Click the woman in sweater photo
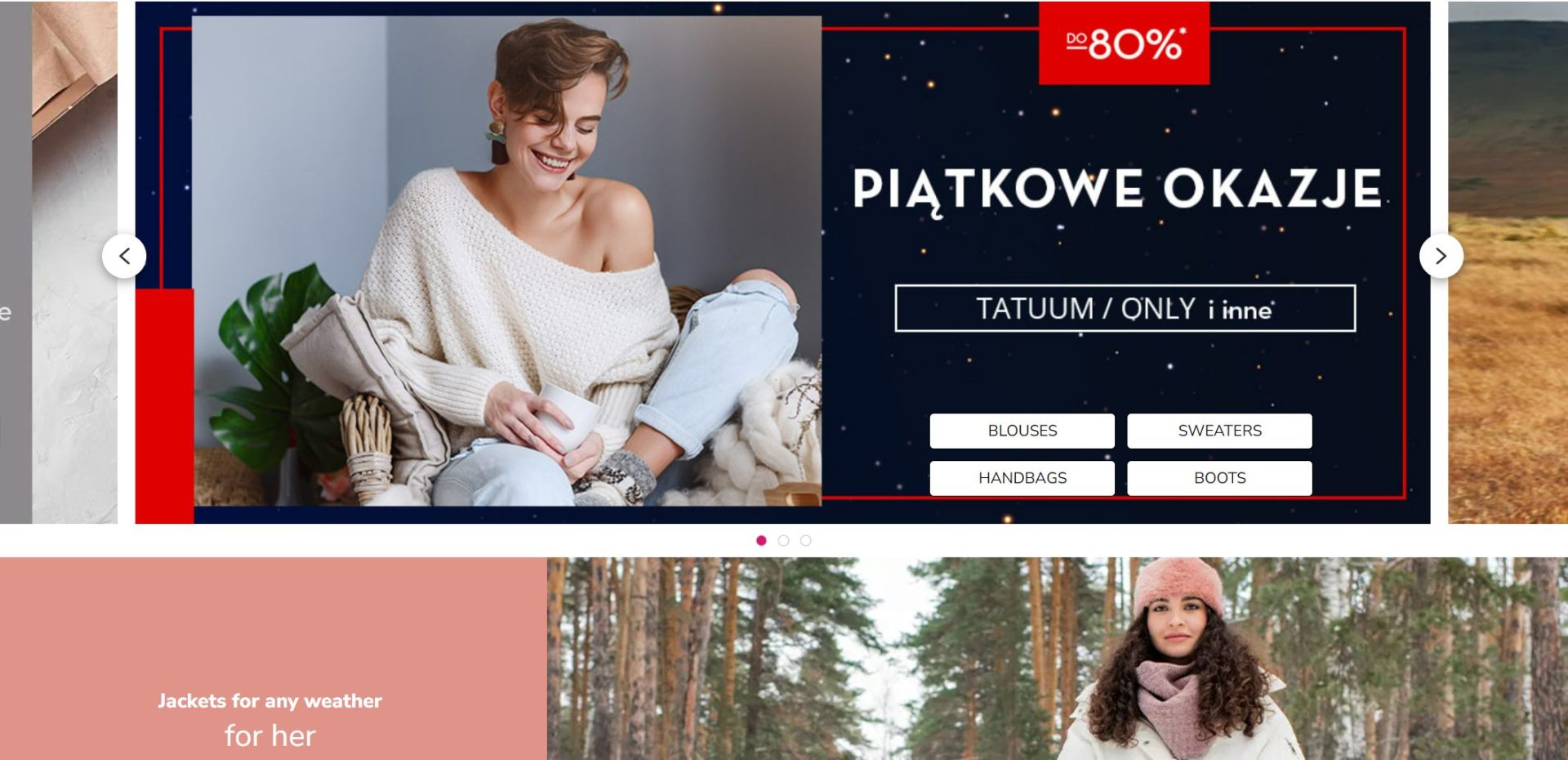 [x=506, y=261]
